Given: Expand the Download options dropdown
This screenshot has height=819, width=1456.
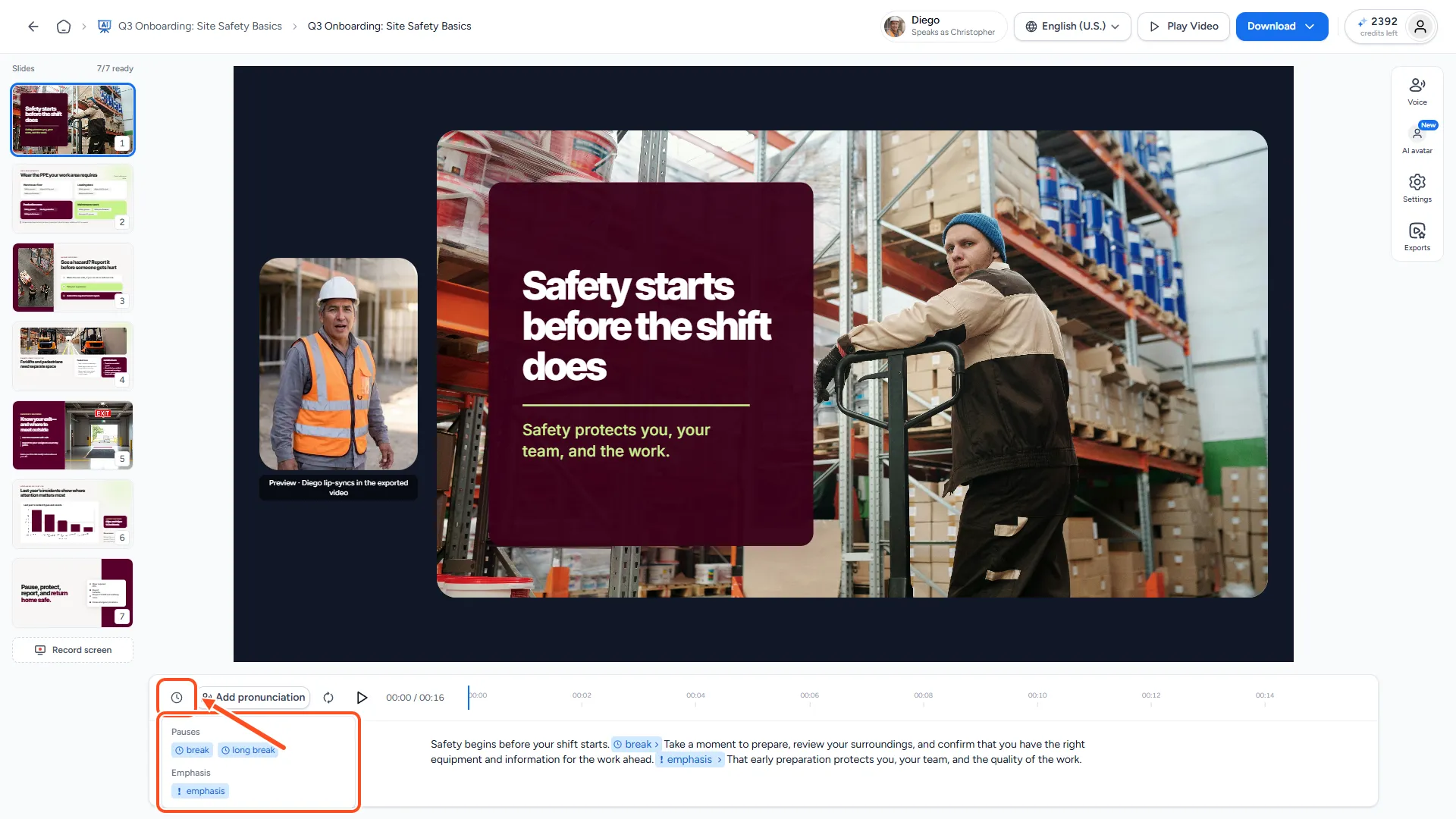Looking at the screenshot, I should (1309, 27).
